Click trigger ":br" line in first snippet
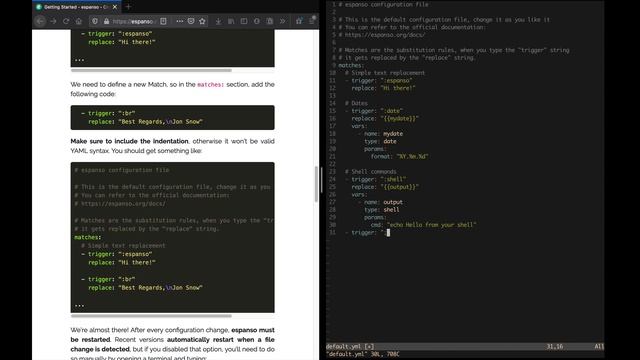The image size is (640, 360). click(108, 113)
